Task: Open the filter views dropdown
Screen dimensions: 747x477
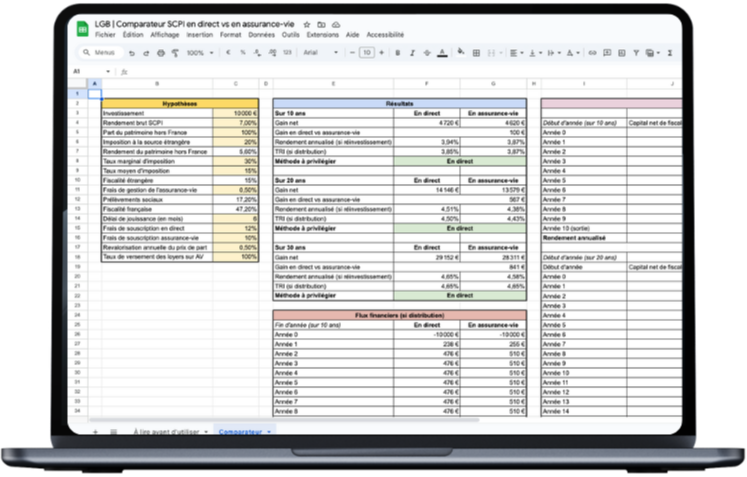Action: coord(652,53)
